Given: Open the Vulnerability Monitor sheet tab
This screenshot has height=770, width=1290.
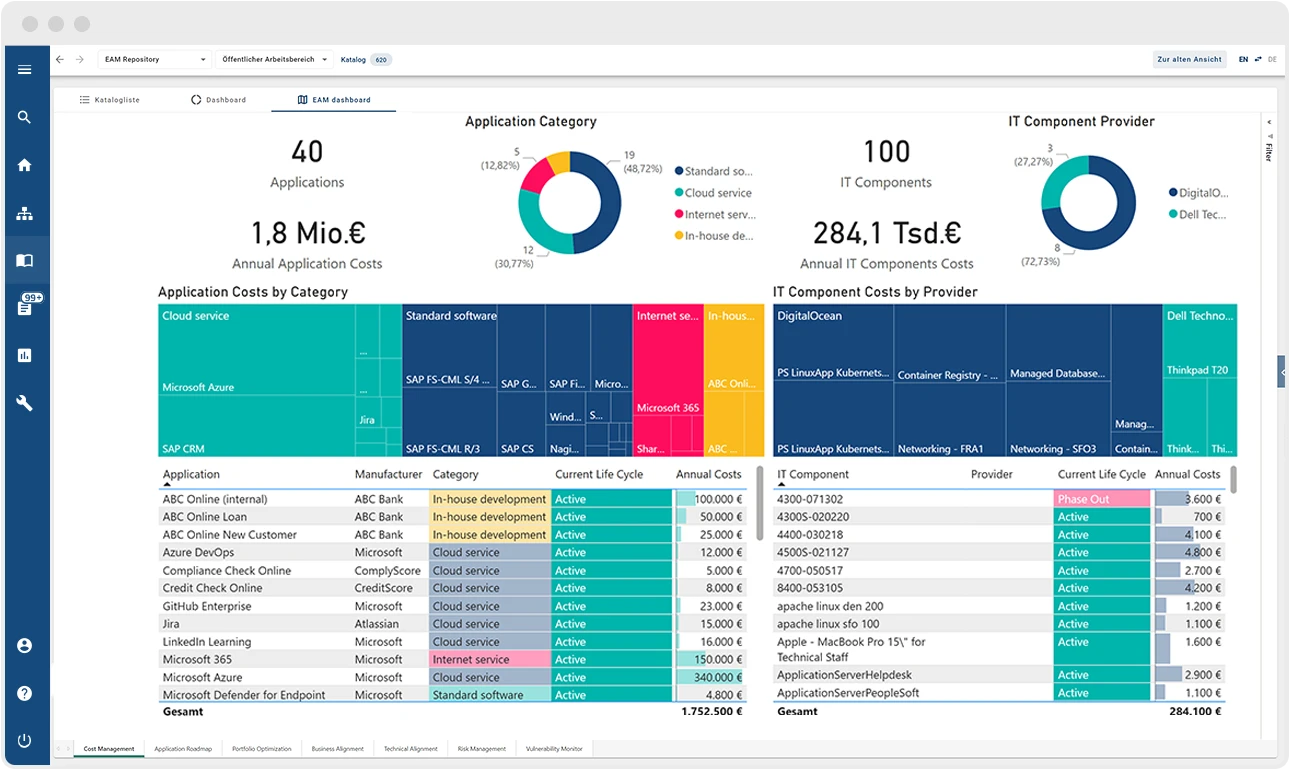Looking at the screenshot, I should (555, 749).
